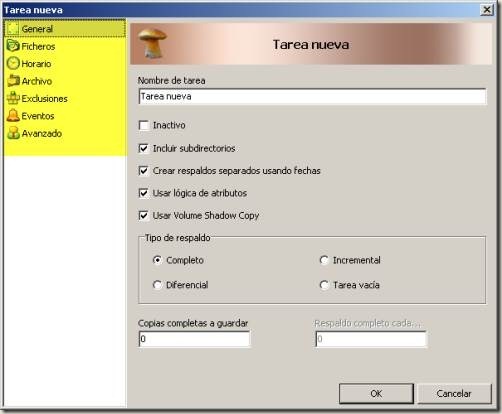Click the OK button
This screenshot has width=502, height=414.
376,394
